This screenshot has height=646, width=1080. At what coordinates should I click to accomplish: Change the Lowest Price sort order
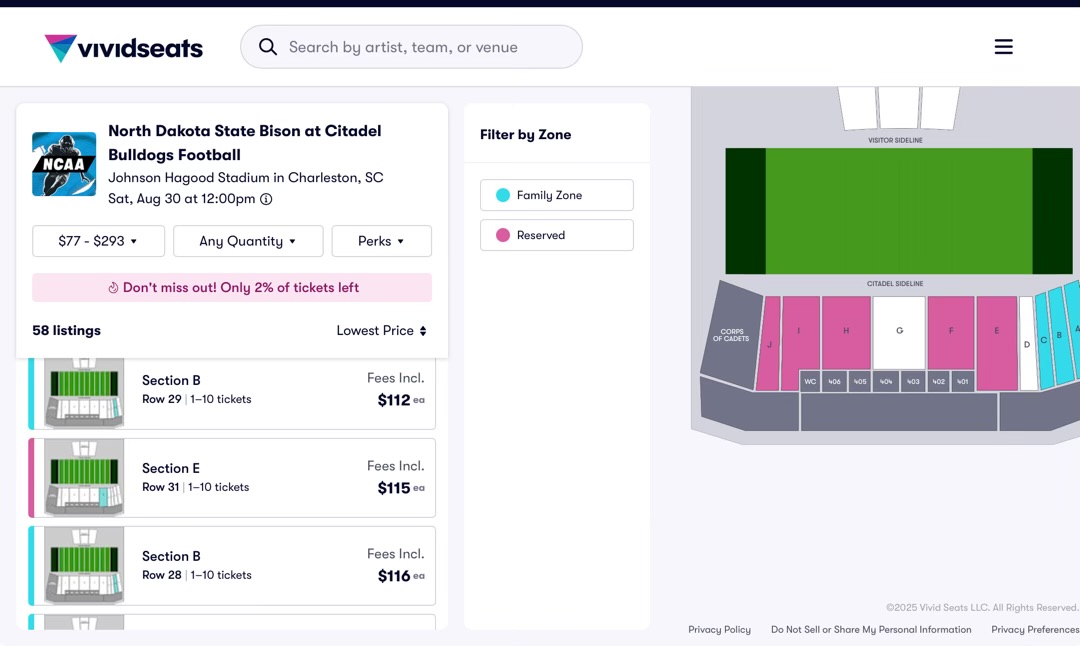click(381, 331)
